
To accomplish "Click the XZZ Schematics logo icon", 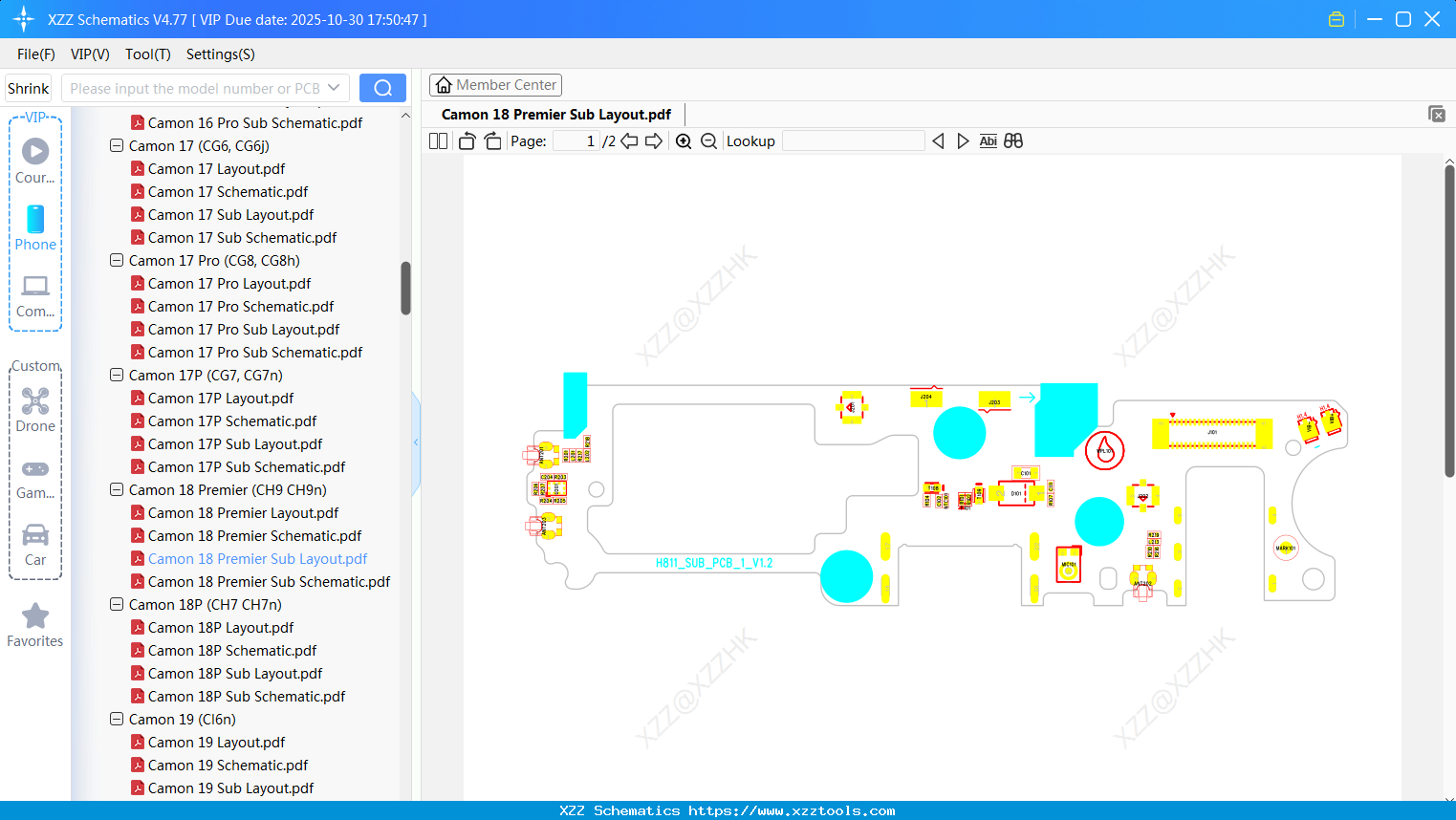I will click(24, 19).
